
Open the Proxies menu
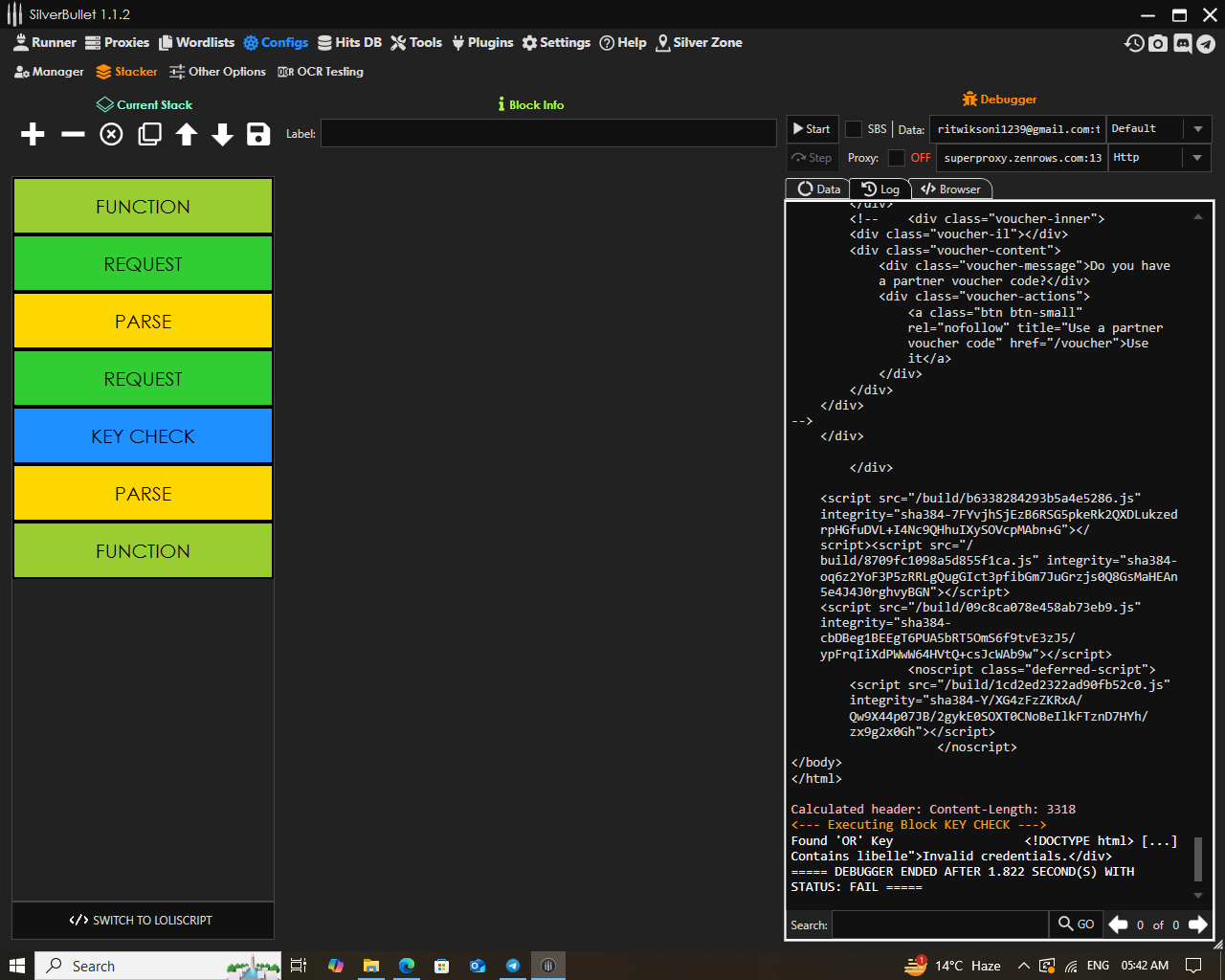click(117, 42)
